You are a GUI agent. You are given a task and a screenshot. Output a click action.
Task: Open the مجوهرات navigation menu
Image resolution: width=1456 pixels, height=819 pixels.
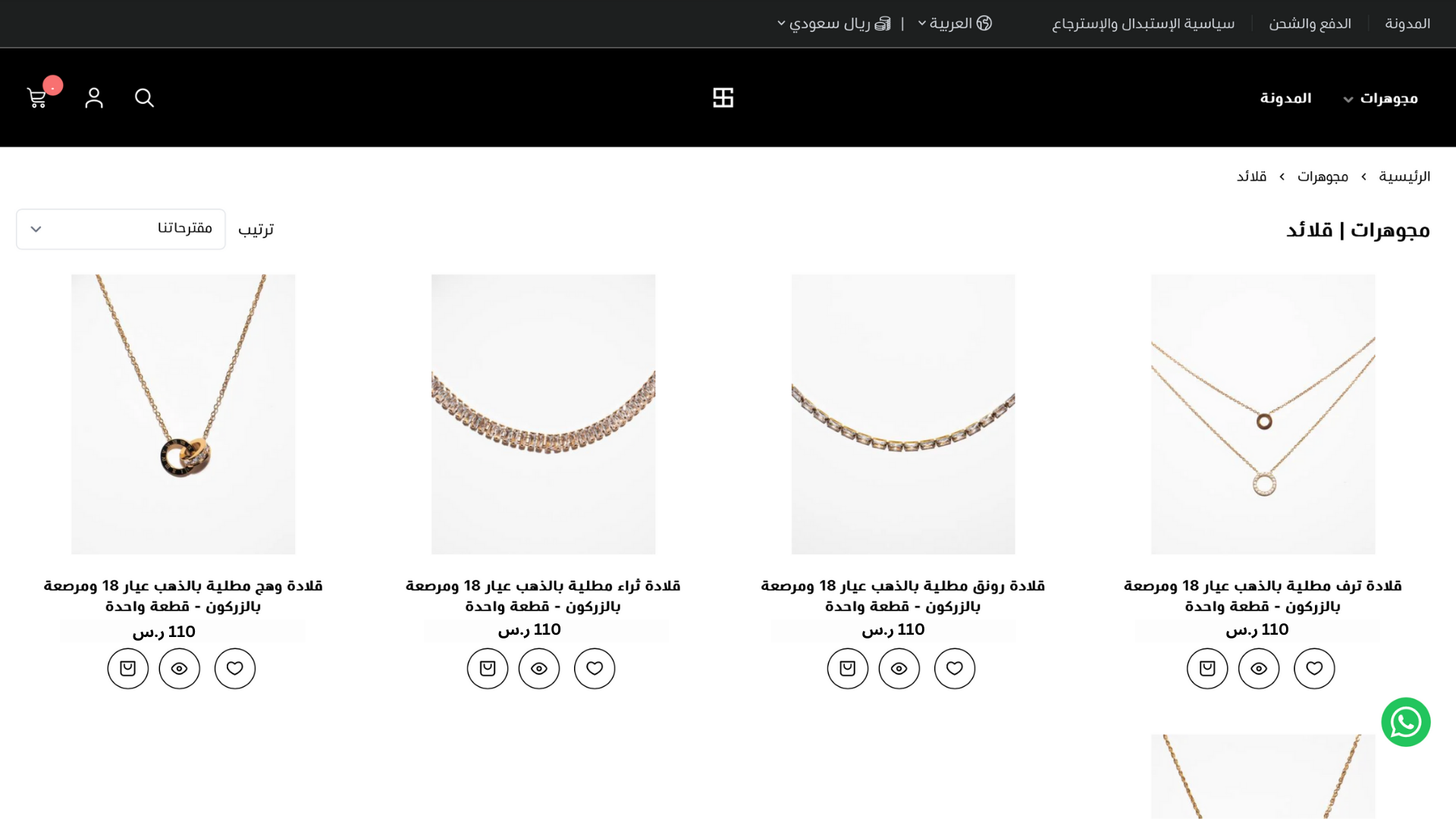click(x=1380, y=99)
